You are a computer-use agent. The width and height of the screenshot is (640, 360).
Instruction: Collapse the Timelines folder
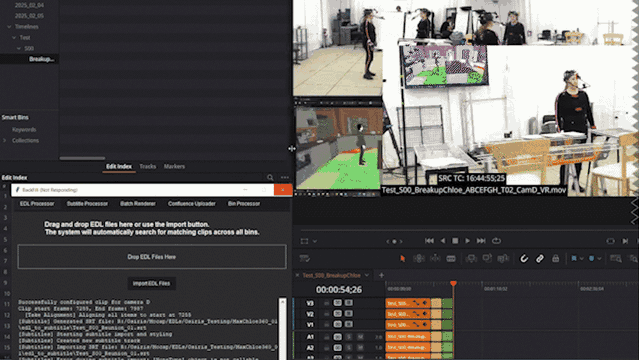[x=9, y=27]
